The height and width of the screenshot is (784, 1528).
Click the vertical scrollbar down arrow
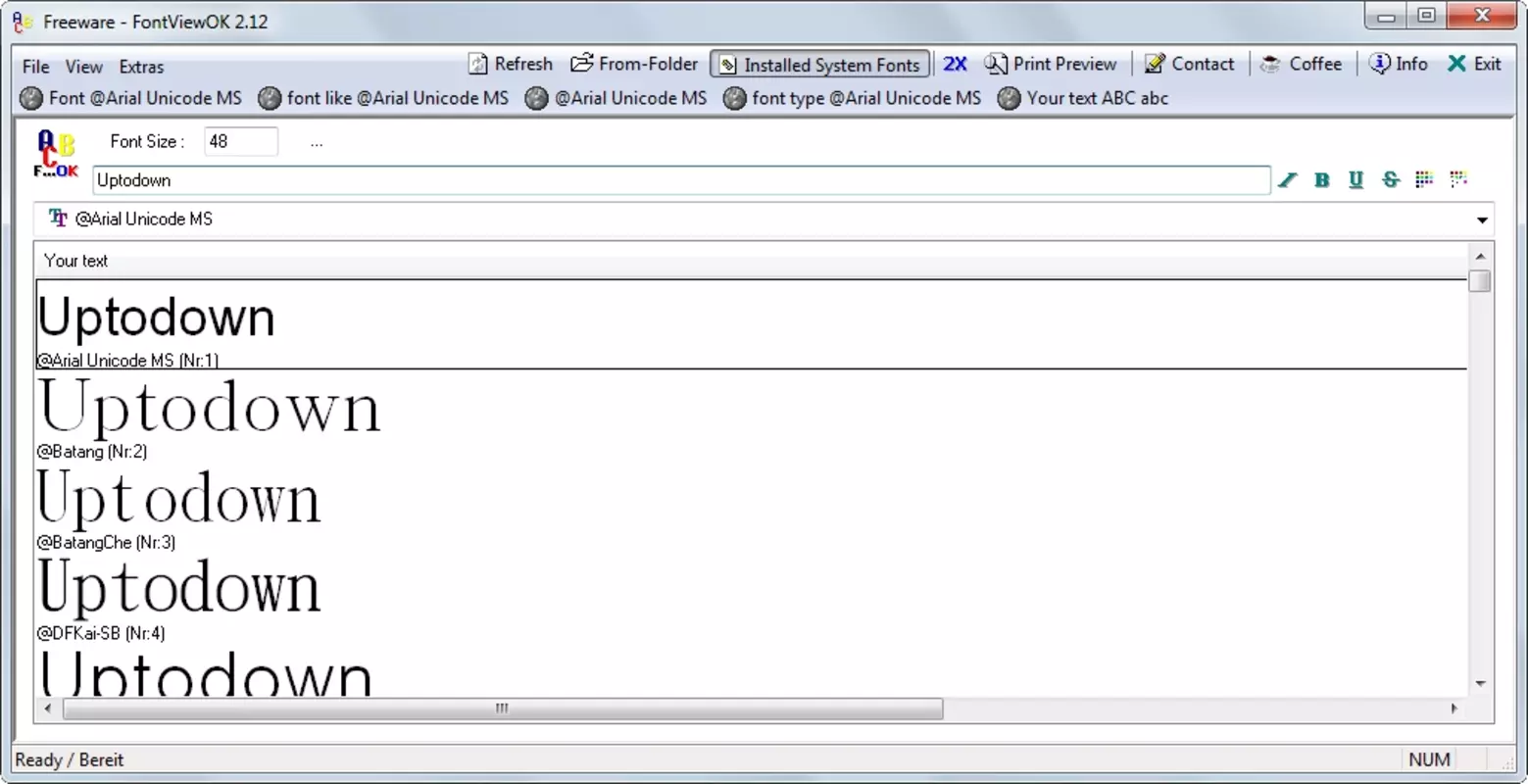click(1480, 684)
